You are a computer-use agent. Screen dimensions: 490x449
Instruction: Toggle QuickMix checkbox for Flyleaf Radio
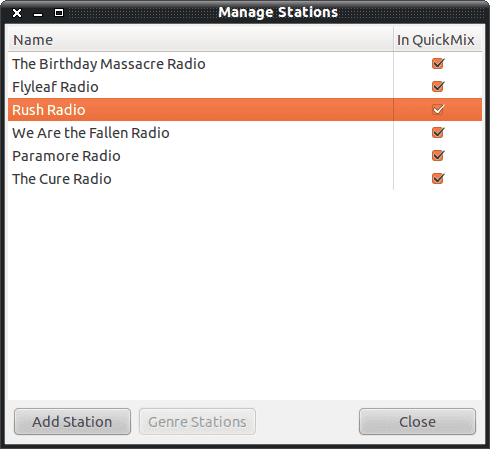(x=438, y=86)
